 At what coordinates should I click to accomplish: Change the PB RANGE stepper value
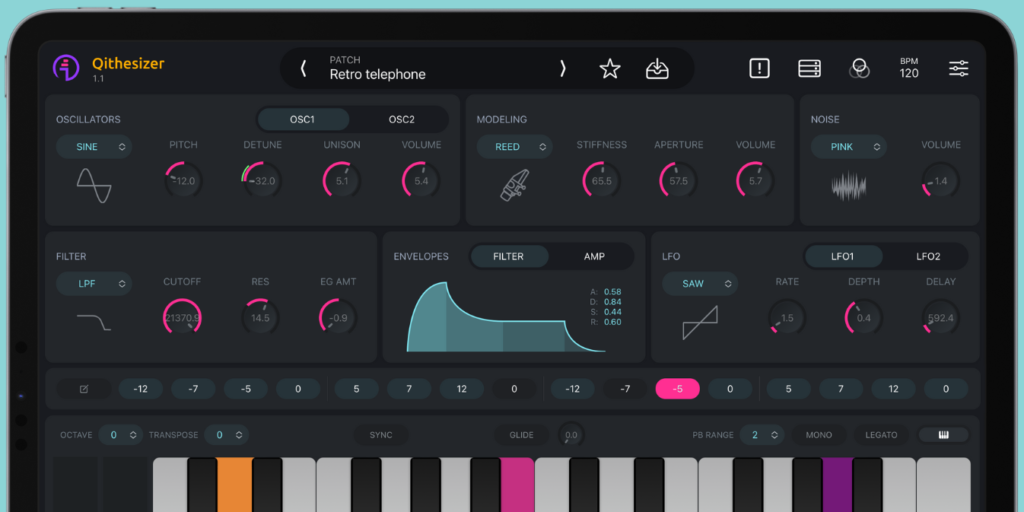point(762,435)
